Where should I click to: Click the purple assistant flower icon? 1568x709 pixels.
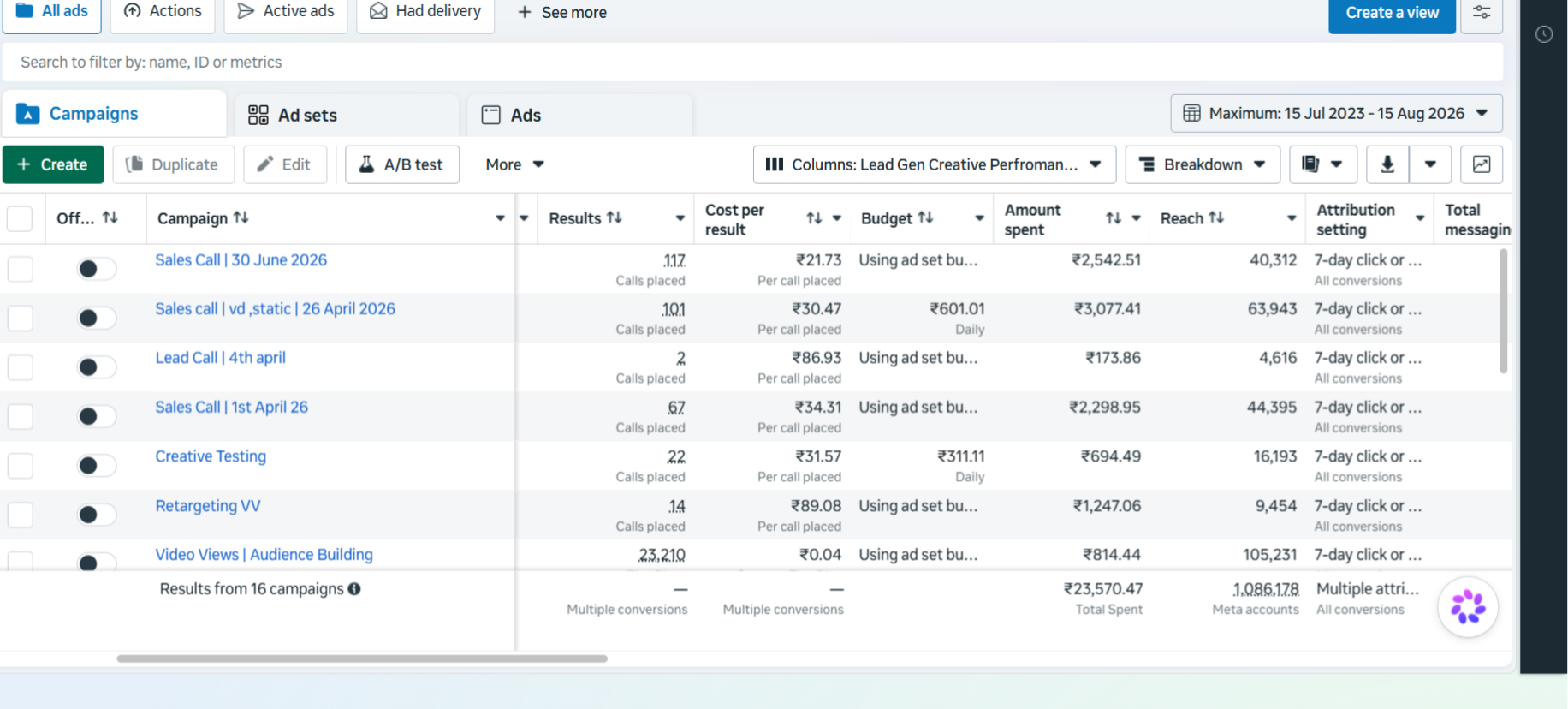pyautogui.click(x=1468, y=607)
